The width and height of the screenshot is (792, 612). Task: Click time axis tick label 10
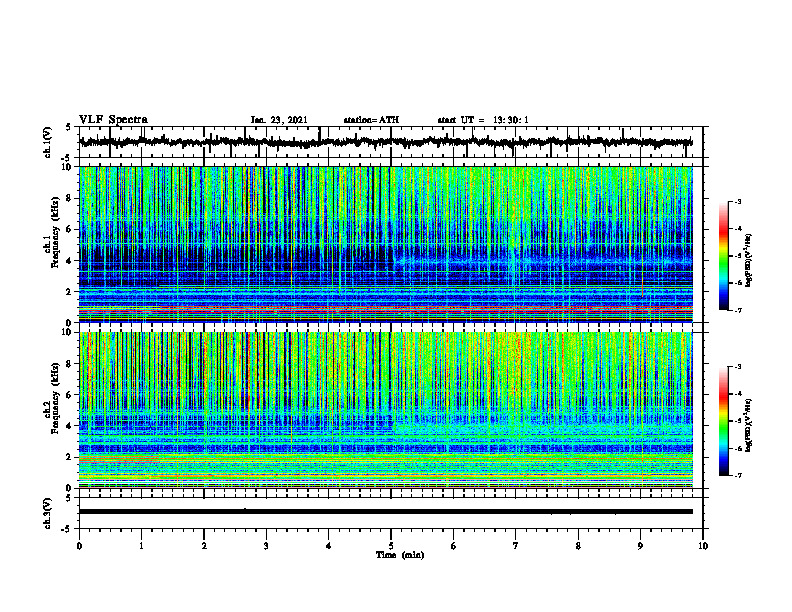tap(703, 546)
